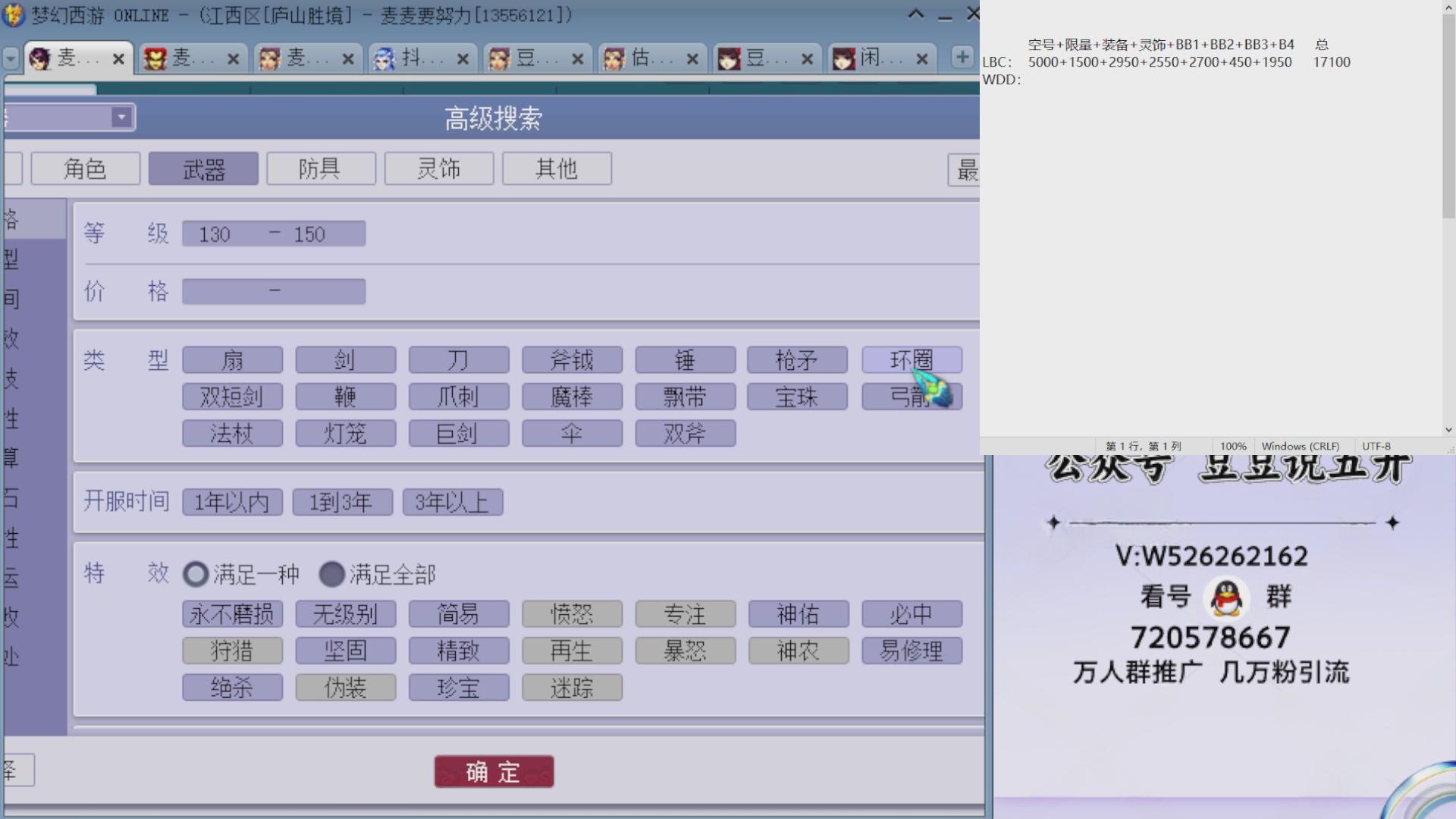Filter server age to 1年以内
This screenshot has width=1456, height=819.
pos(232,502)
